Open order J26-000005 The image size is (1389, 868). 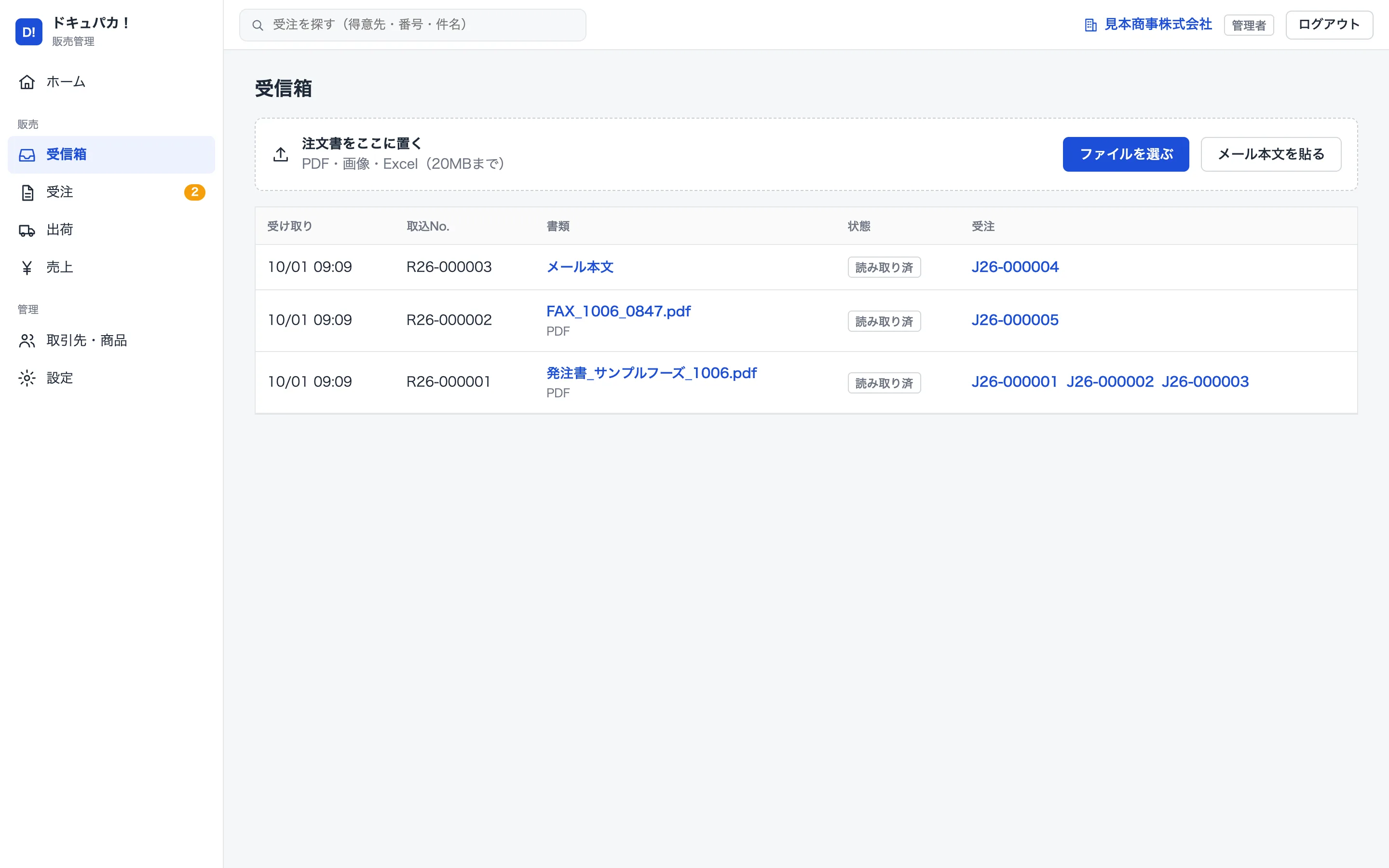tap(1015, 320)
